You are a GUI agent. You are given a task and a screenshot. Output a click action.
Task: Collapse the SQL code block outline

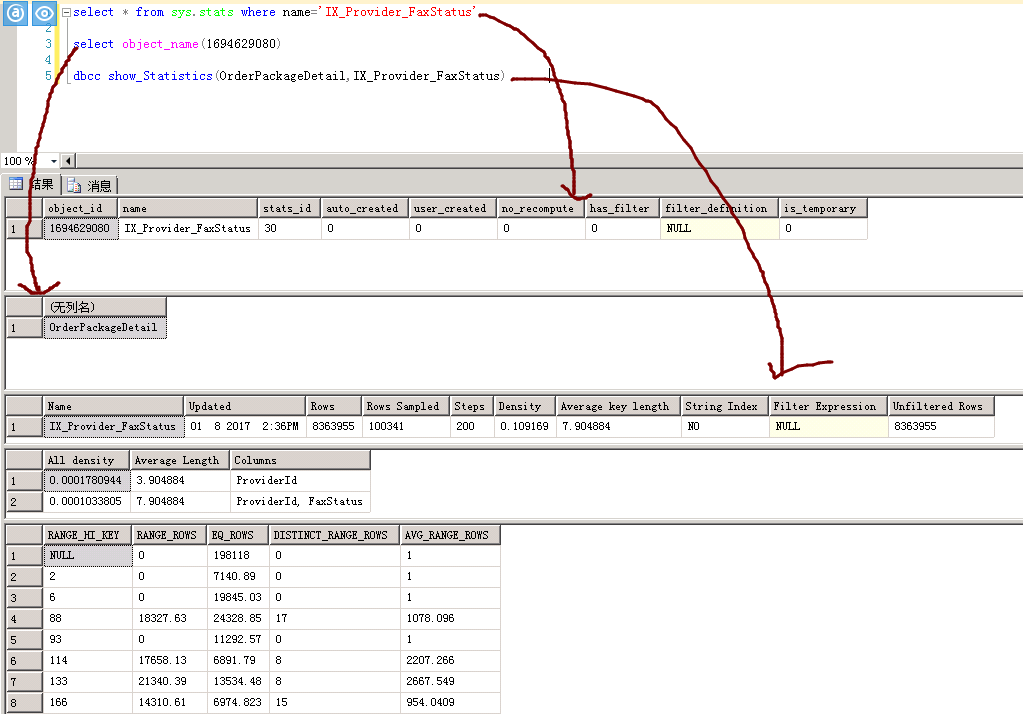[x=65, y=13]
